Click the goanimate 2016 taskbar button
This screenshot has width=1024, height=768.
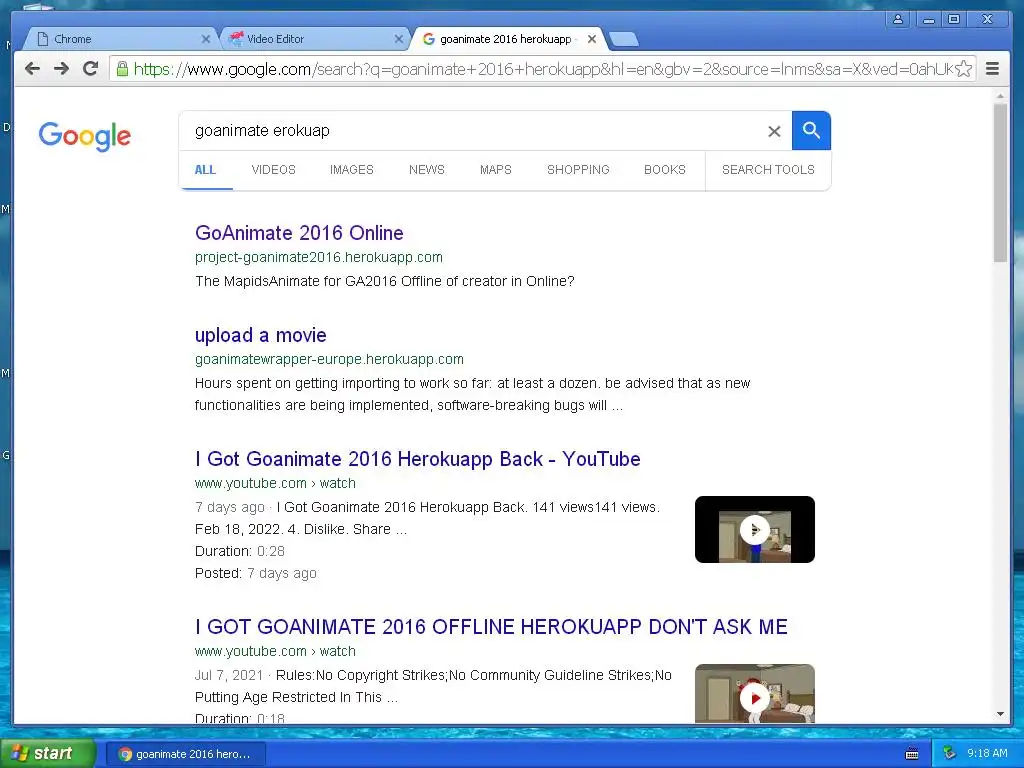pos(185,754)
